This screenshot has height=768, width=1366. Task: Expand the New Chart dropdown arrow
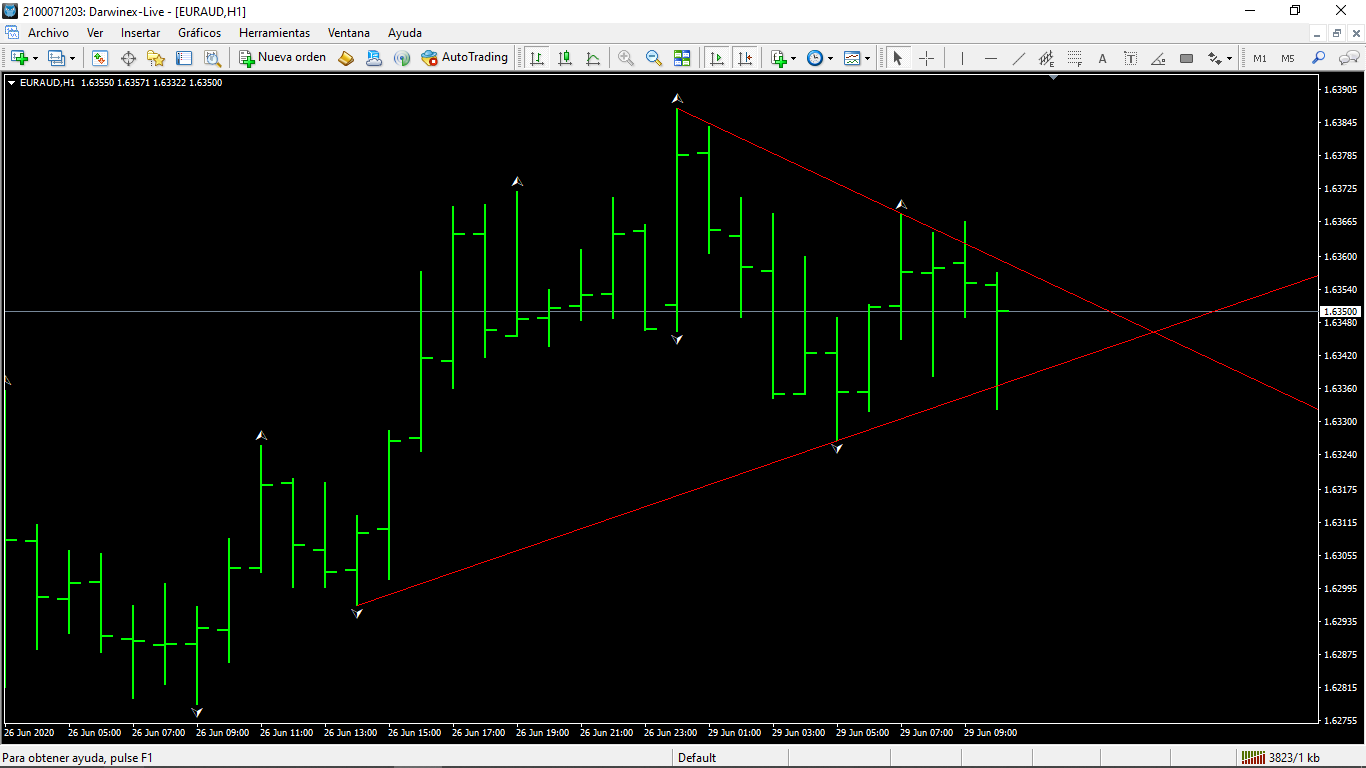[x=36, y=58]
